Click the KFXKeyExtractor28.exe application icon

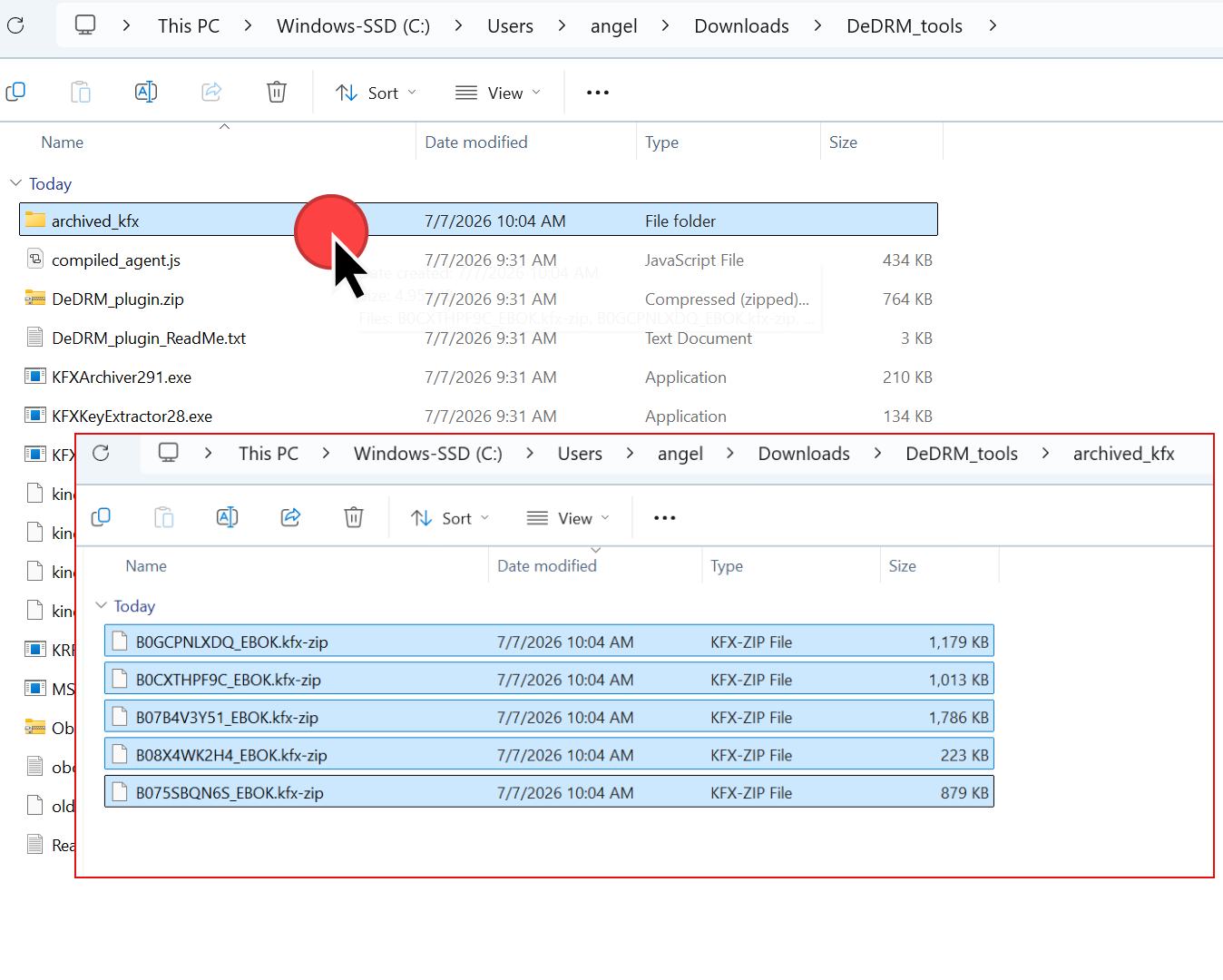[35, 416]
